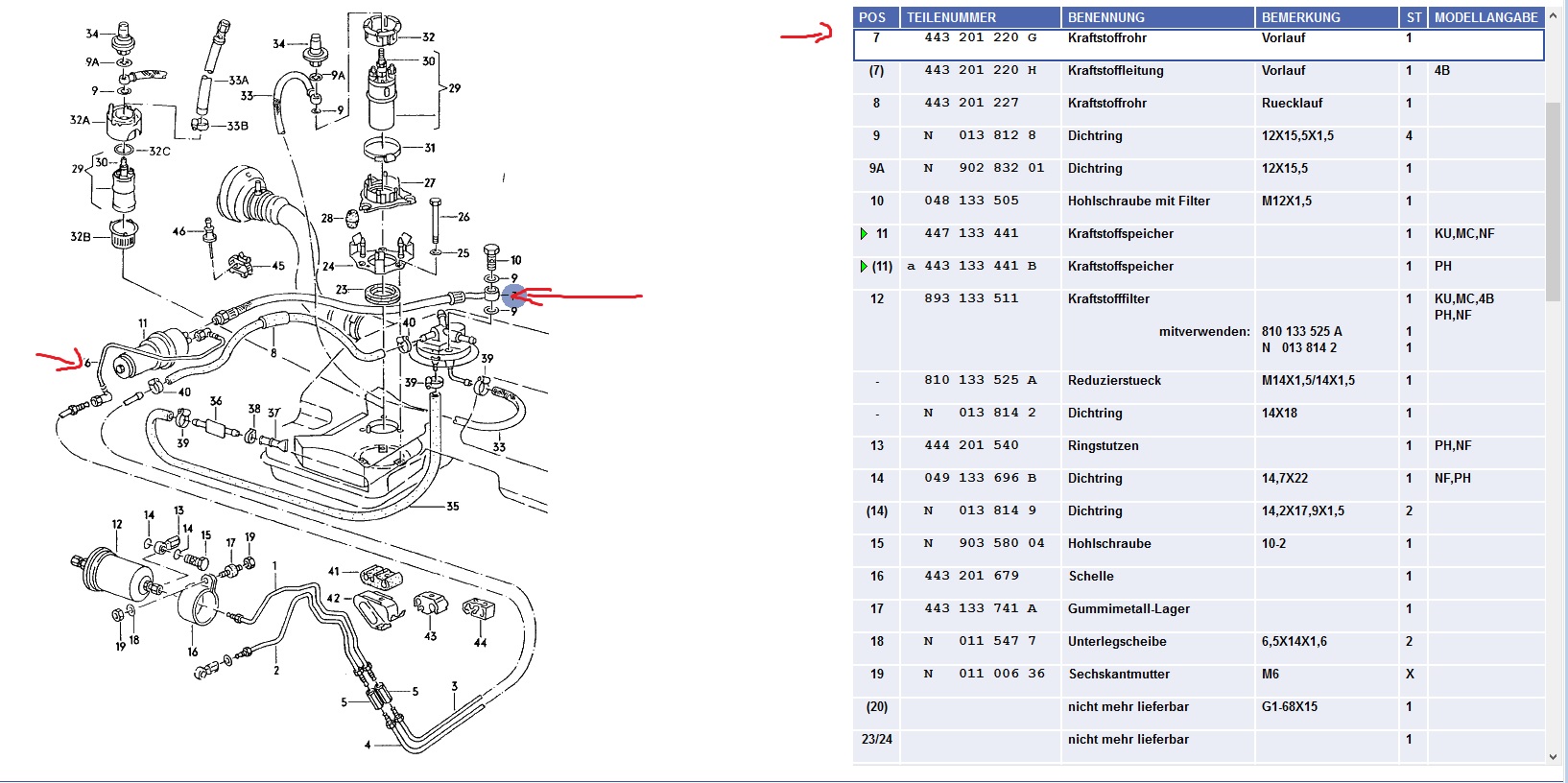
Task: Select the Hohlschraube mit Filter row
Action: coord(1138,201)
